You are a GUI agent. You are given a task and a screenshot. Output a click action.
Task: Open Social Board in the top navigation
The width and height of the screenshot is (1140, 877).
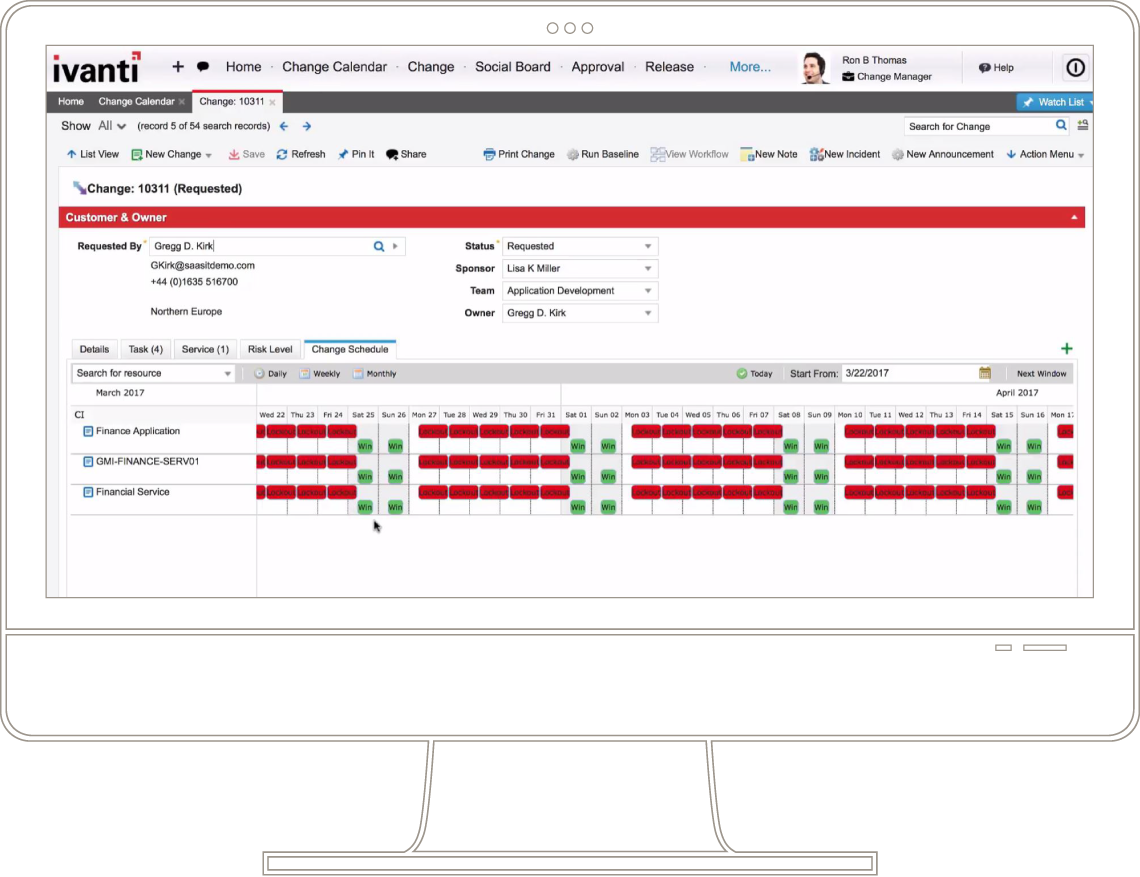(x=513, y=67)
